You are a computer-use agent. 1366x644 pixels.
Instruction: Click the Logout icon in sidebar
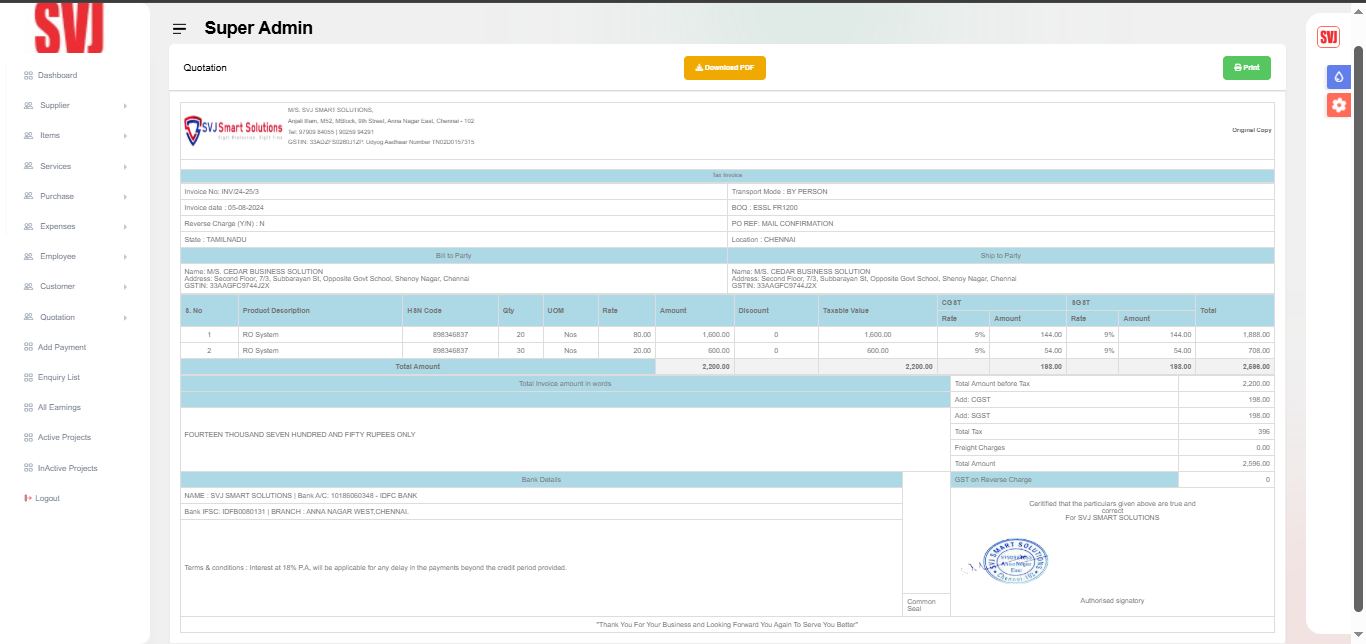[x=29, y=498]
